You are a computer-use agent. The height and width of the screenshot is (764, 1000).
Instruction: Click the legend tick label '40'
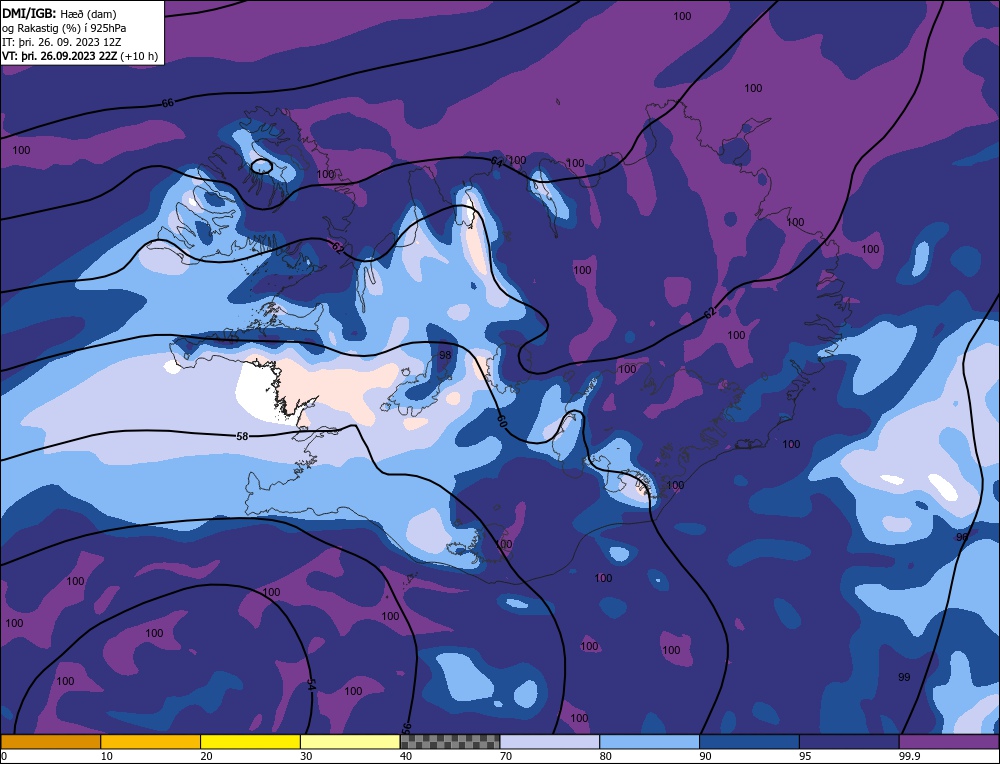pos(406,756)
